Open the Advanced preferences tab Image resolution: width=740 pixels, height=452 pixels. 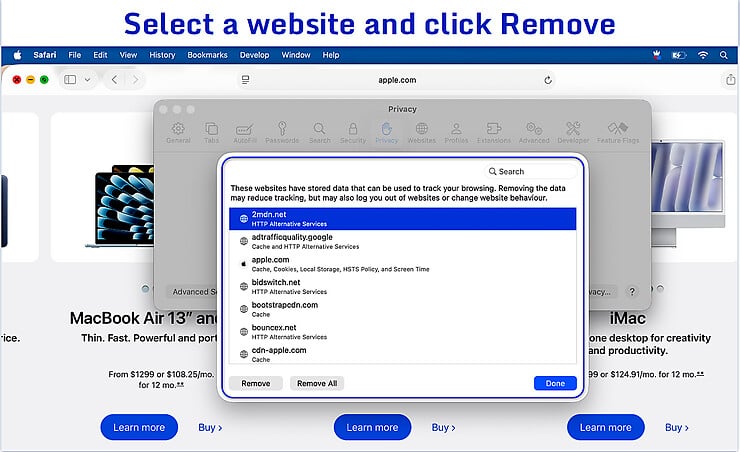click(x=534, y=133)
